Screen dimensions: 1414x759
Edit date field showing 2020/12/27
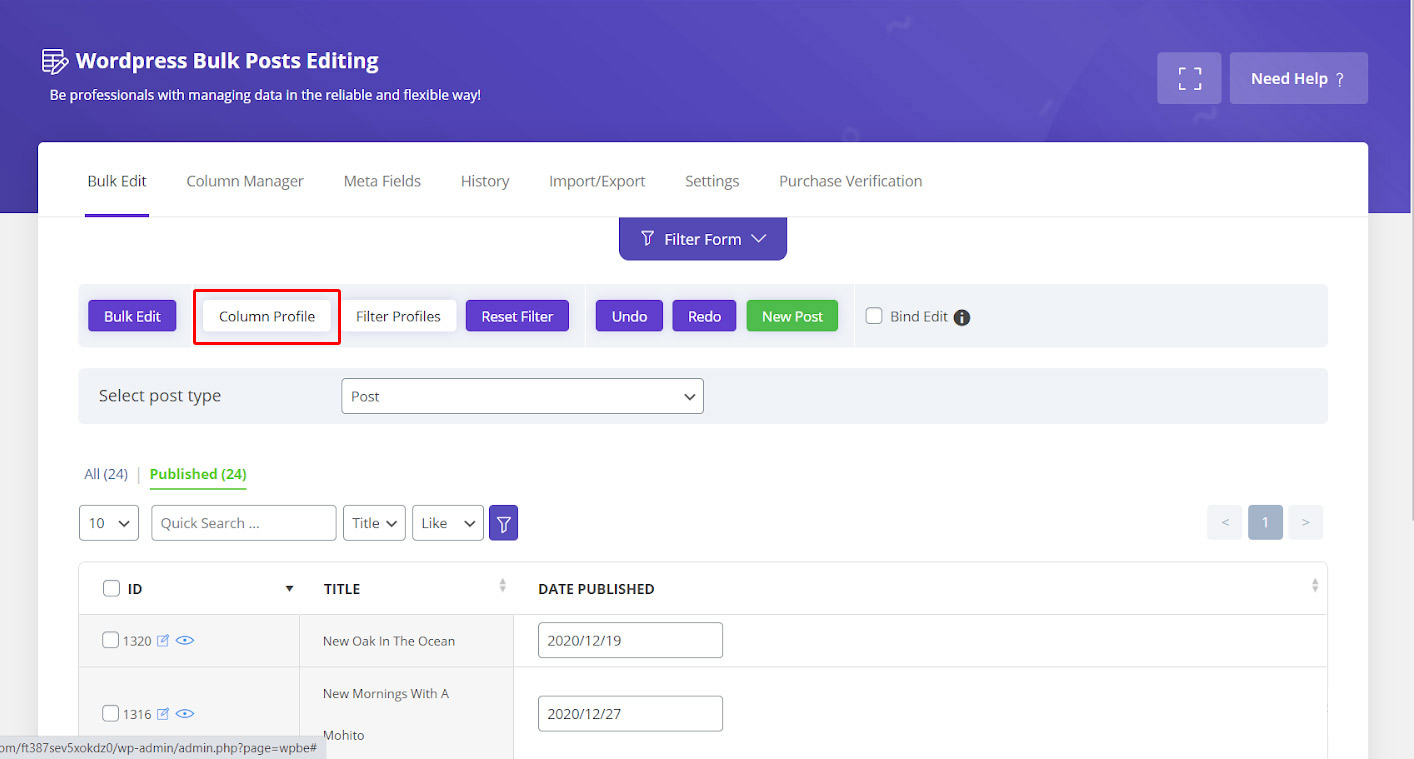click(630, 714)
